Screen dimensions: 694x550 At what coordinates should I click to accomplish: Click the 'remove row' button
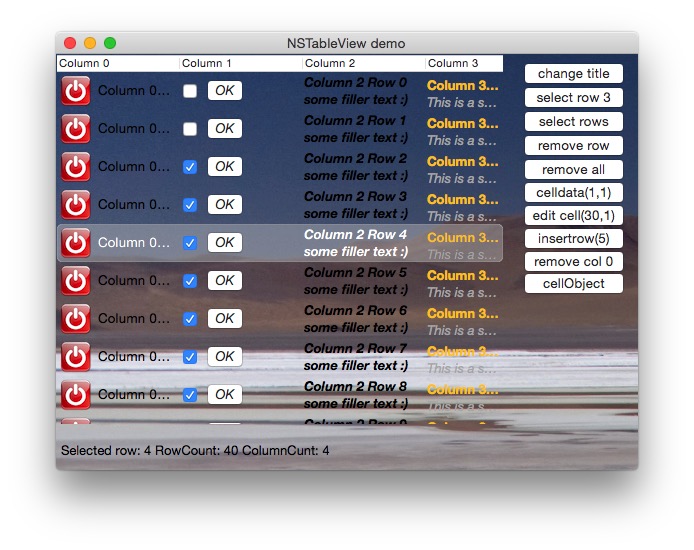tap(574, 146)
